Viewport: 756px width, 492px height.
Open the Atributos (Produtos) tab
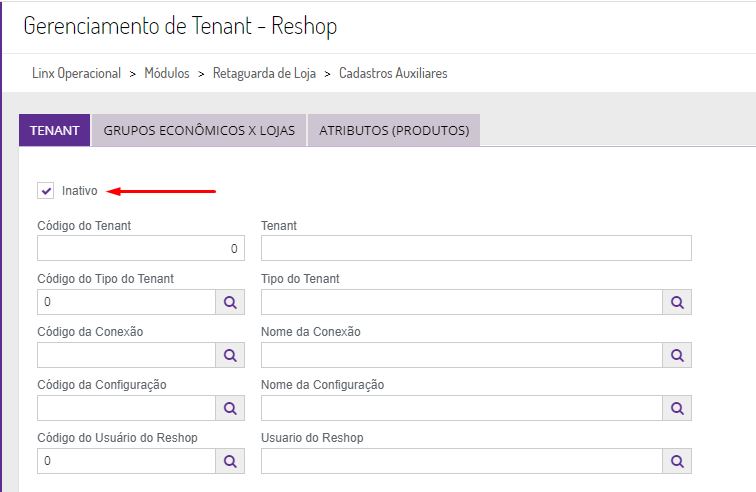394,131
